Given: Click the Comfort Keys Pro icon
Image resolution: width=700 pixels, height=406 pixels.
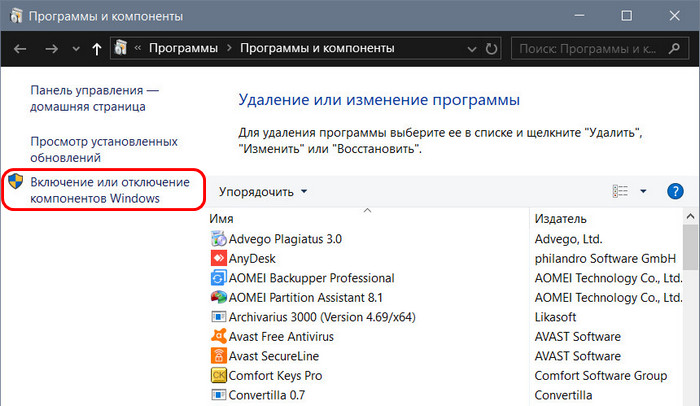Looking at the screenshot, I should (x=218, y=375).
